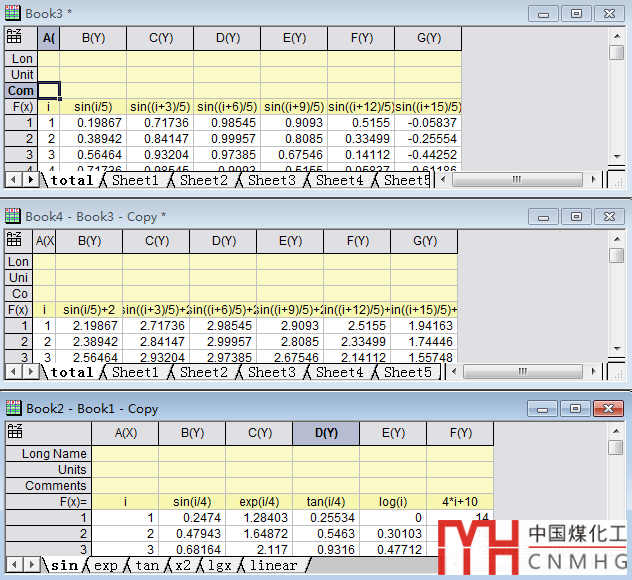Screen dimensions: 632x580
Task: Click F(x) cell of column B in Book4
Action: click(x=89, y=310)
